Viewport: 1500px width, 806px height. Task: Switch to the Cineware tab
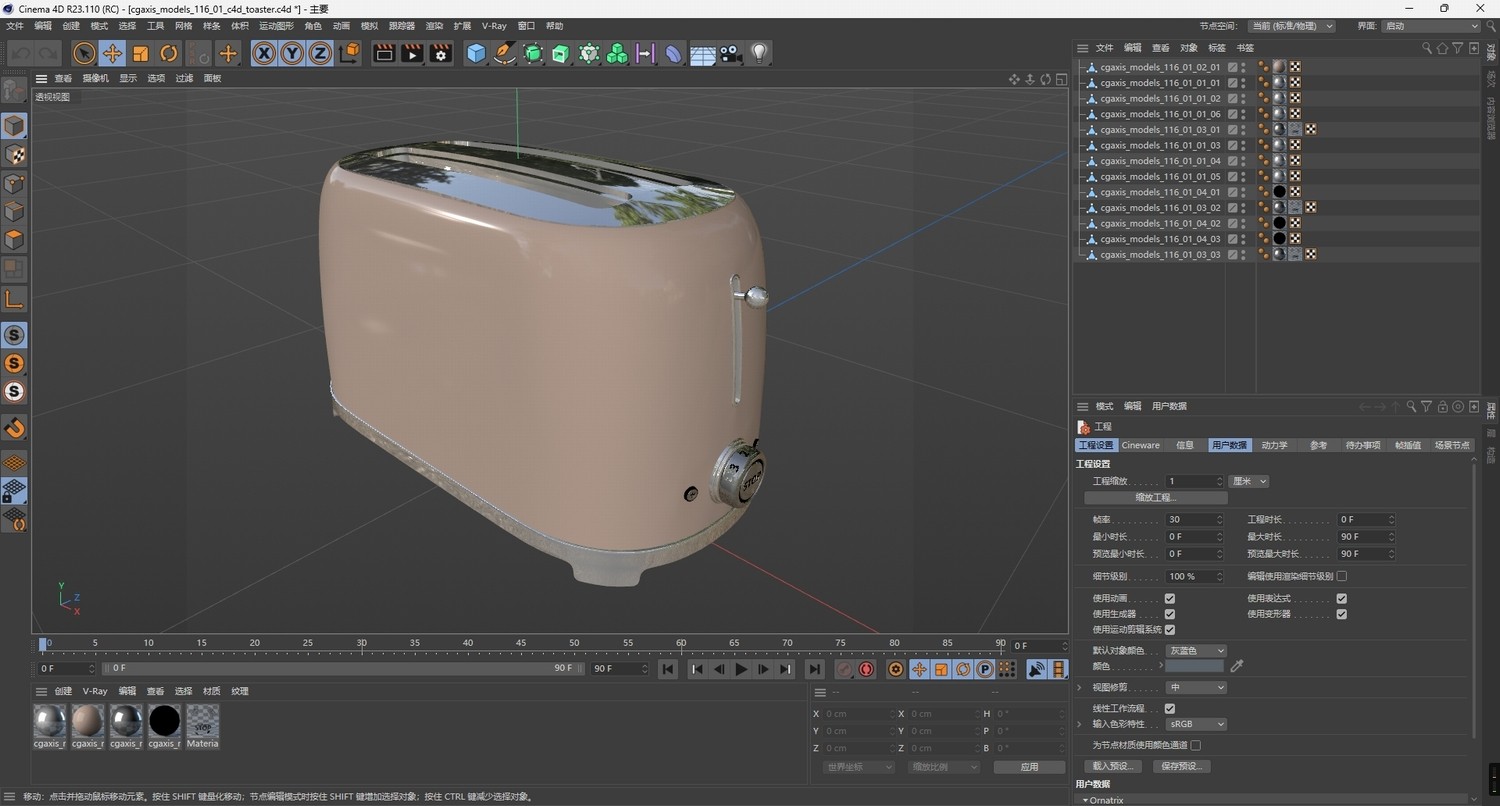(1140, 445)
